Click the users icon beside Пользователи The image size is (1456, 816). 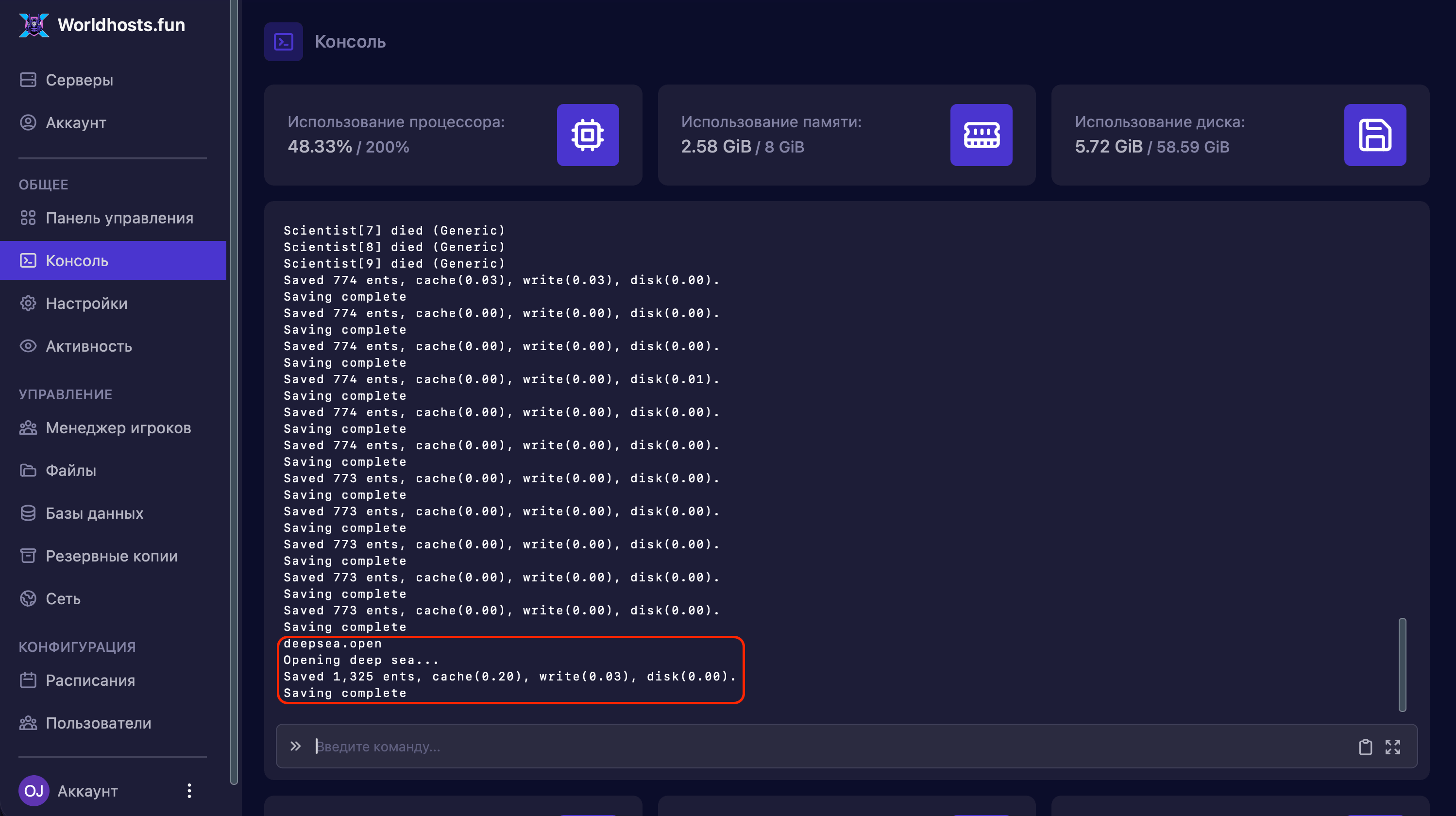28,723
